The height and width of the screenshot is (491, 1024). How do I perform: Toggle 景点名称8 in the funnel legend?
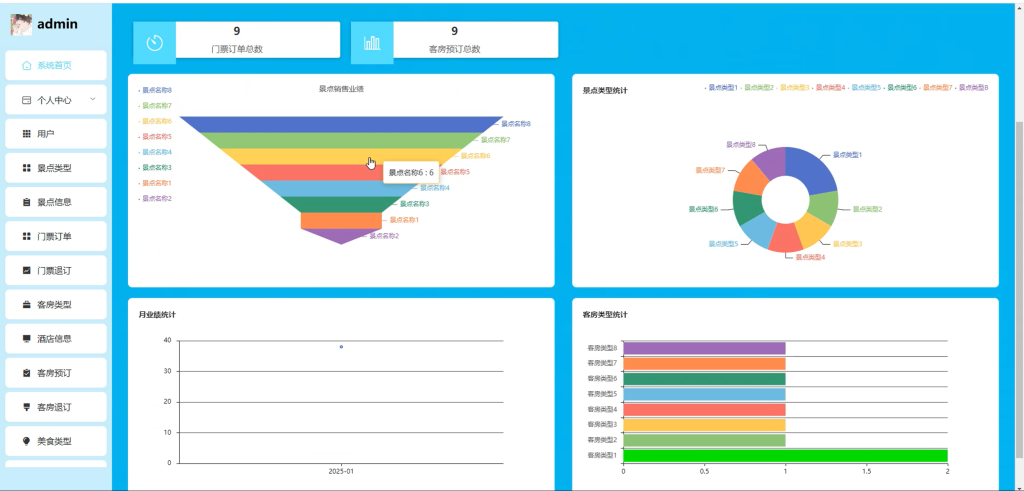[x=155, y=90]
